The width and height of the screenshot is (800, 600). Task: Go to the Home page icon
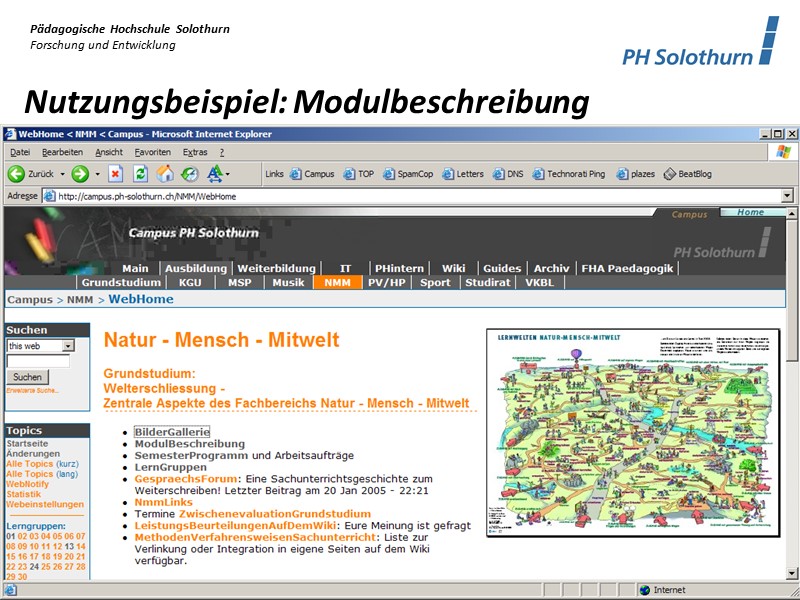tap(165, 174)
